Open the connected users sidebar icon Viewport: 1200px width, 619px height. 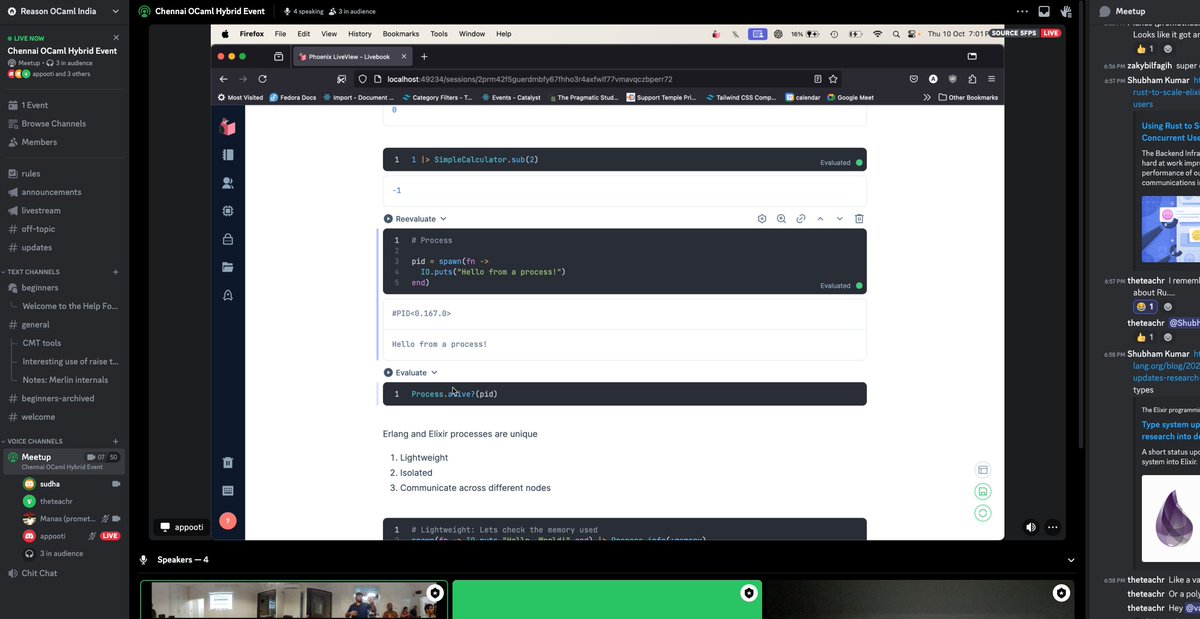point(228,183)
